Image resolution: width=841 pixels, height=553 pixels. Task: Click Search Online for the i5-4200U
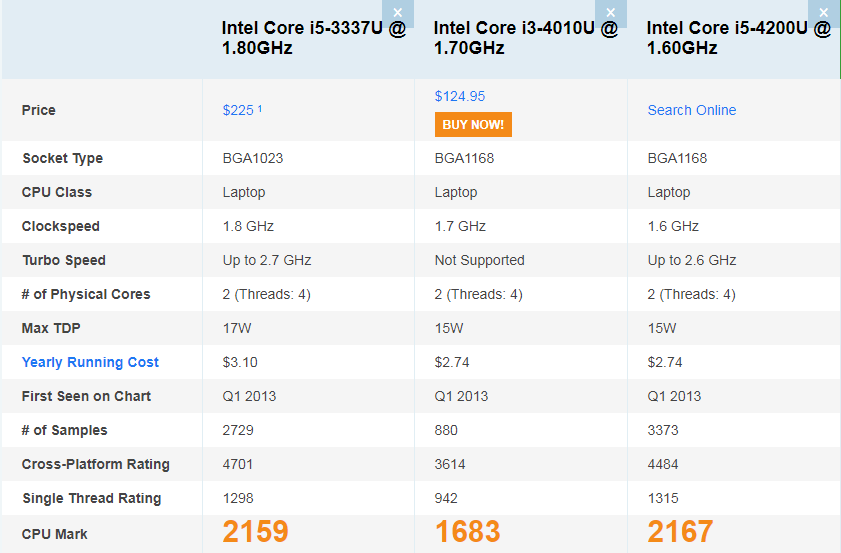tap(691, 110)
